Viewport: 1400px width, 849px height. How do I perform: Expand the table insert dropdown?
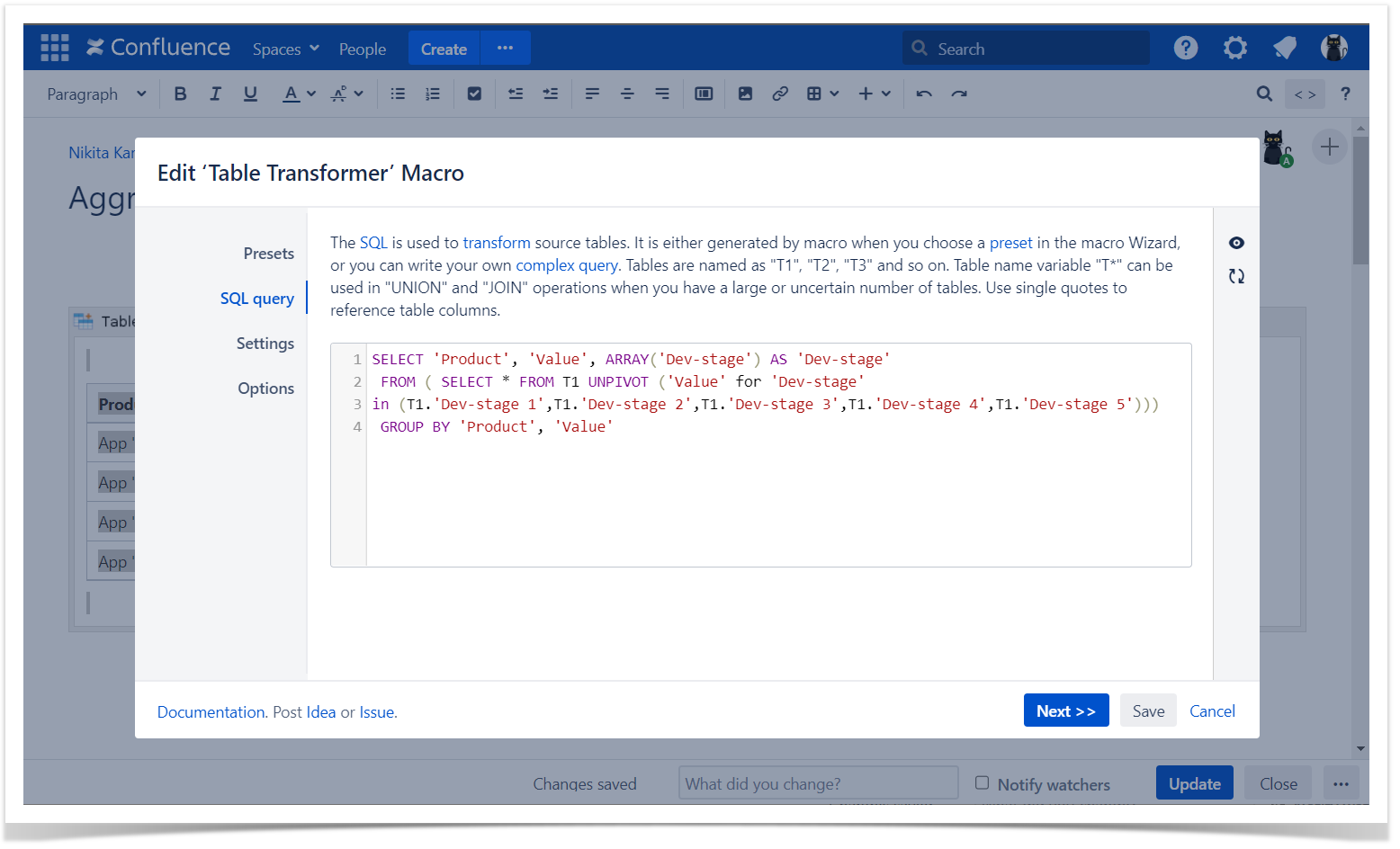pyautogui.click(x=822, y=94)
